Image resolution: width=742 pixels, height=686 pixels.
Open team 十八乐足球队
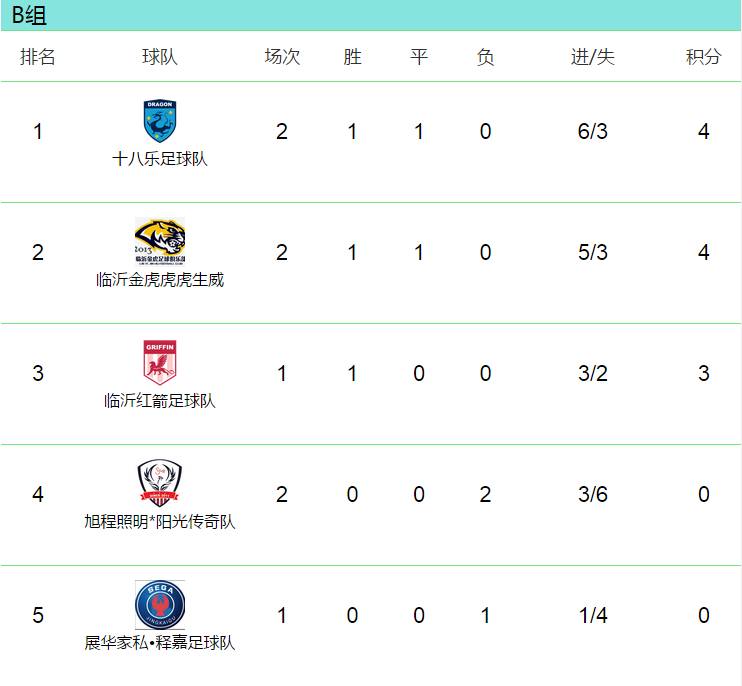[160, 159]
